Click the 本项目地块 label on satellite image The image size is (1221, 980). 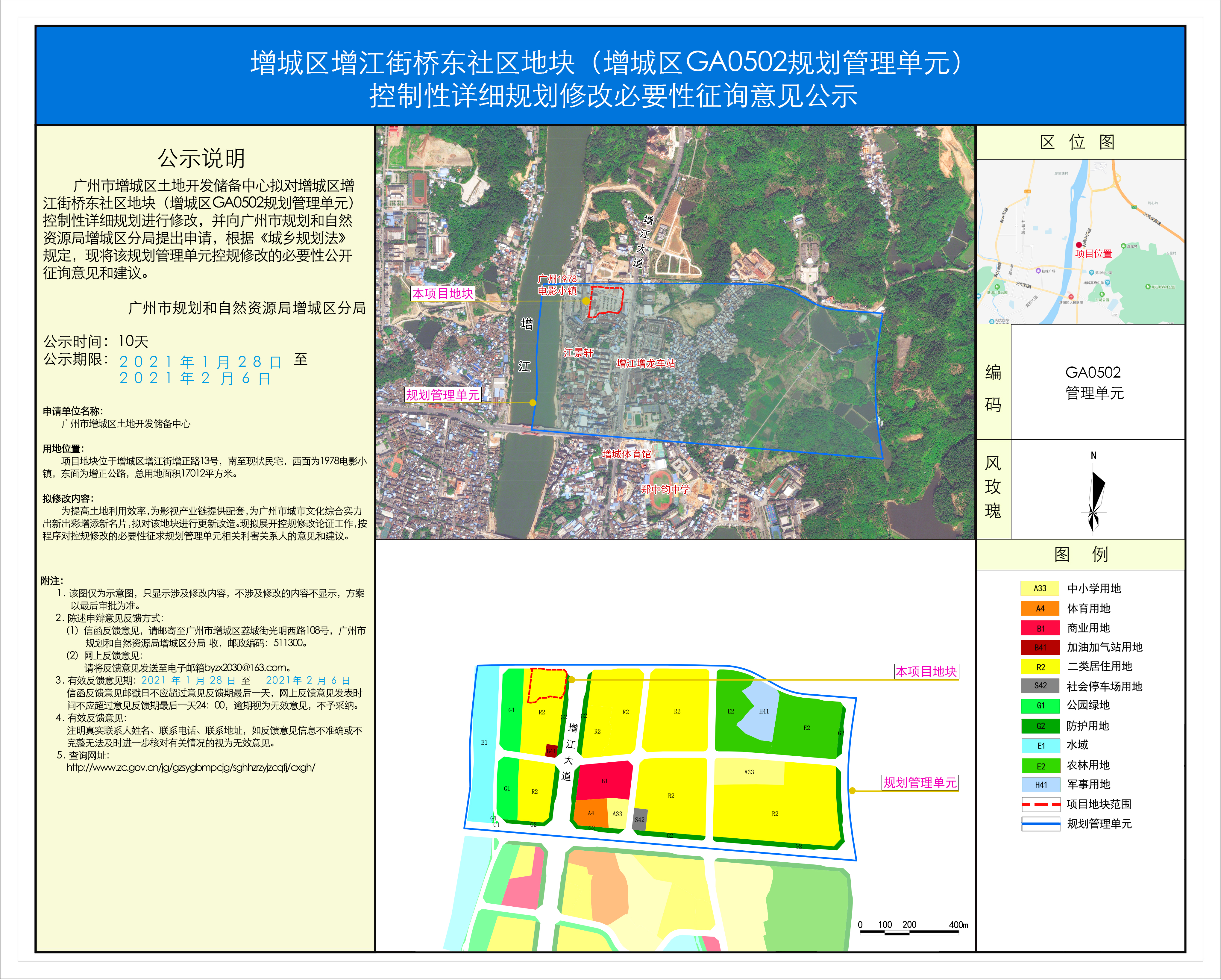pyautogui.click(x=442, y=293)
